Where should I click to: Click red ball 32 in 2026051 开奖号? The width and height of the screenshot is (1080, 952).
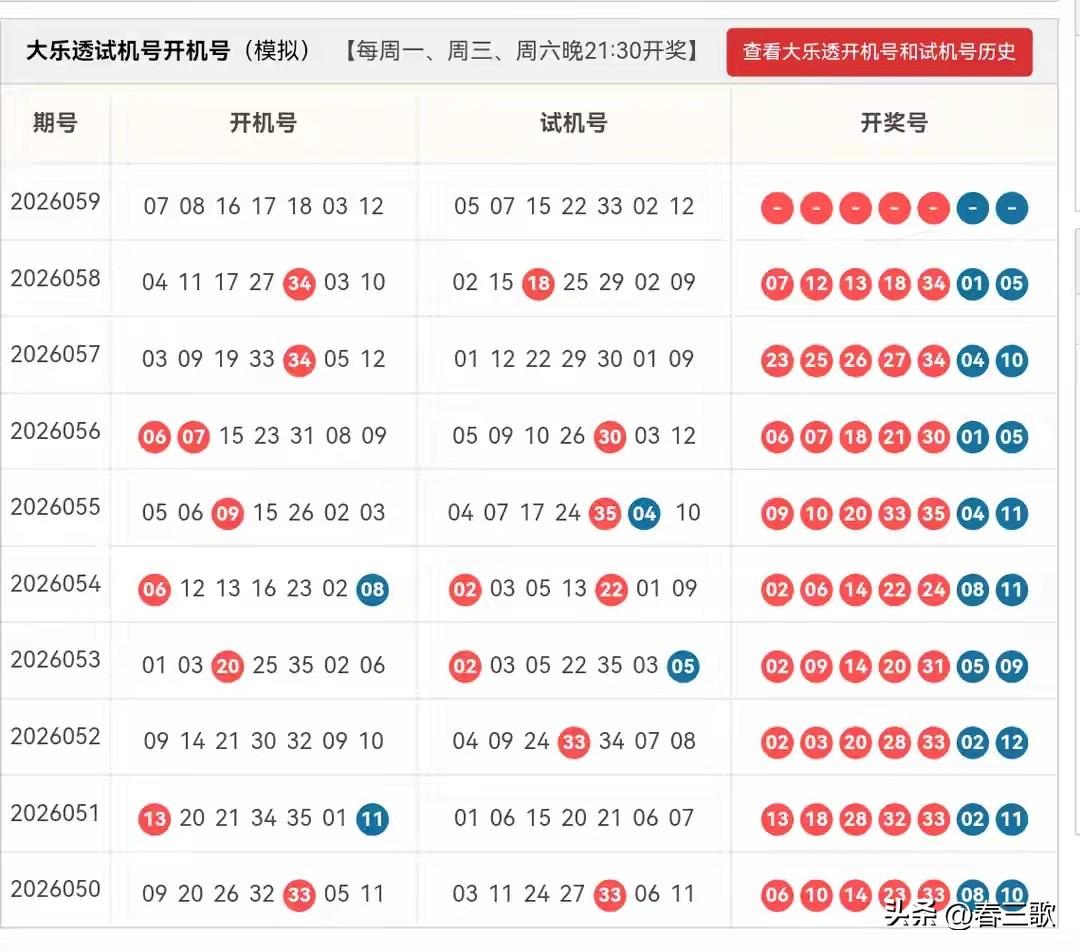(894, 819)
